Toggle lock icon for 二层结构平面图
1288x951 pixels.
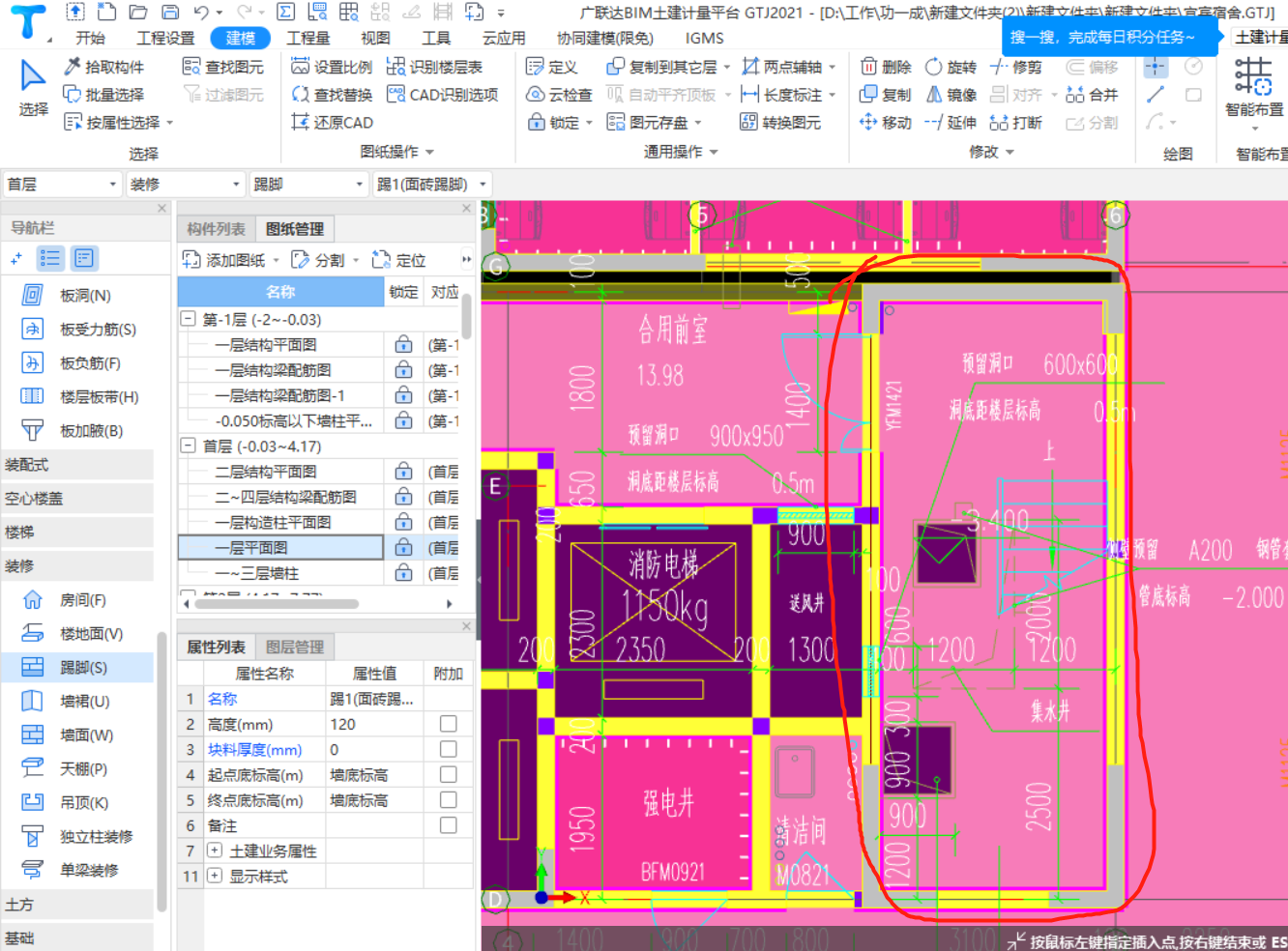point(403,472)
